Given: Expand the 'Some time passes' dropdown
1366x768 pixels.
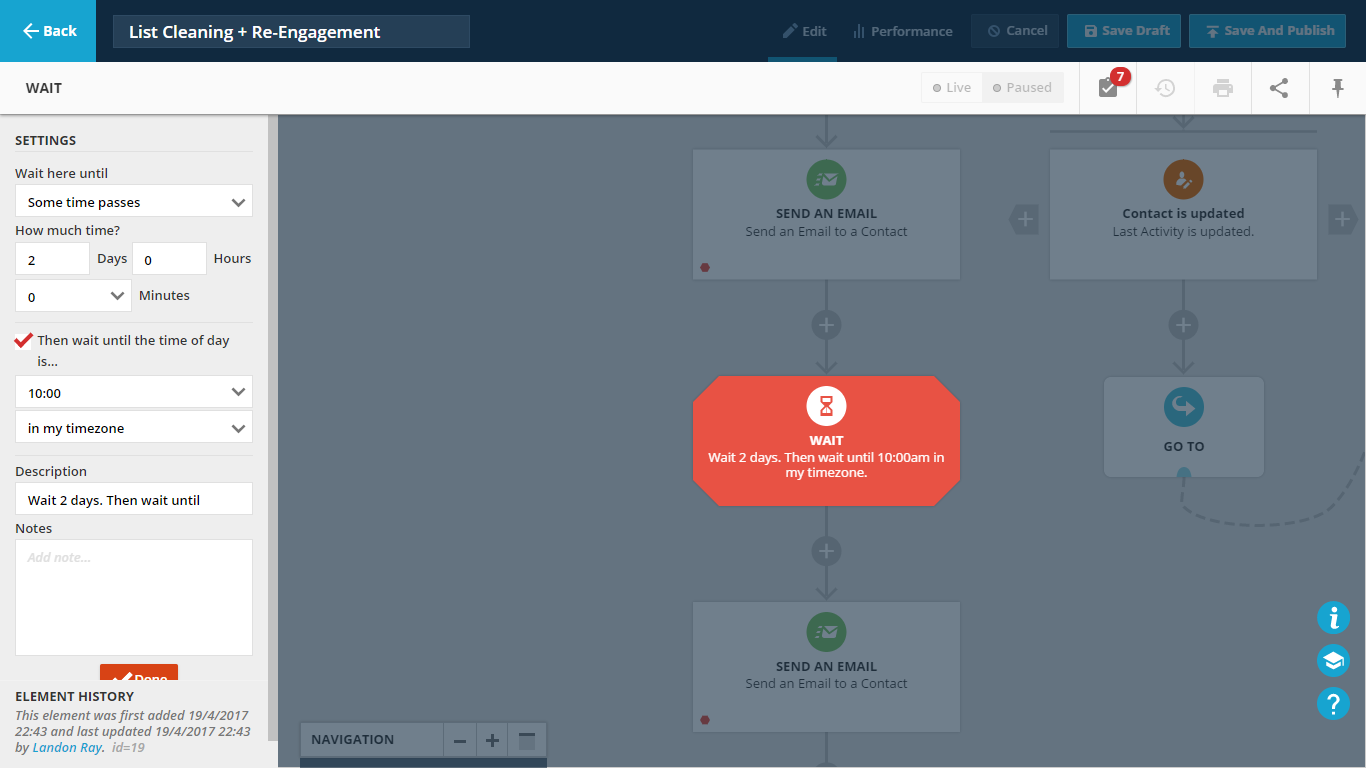Looking at the screenshot, I should click(x=134, y=202).
